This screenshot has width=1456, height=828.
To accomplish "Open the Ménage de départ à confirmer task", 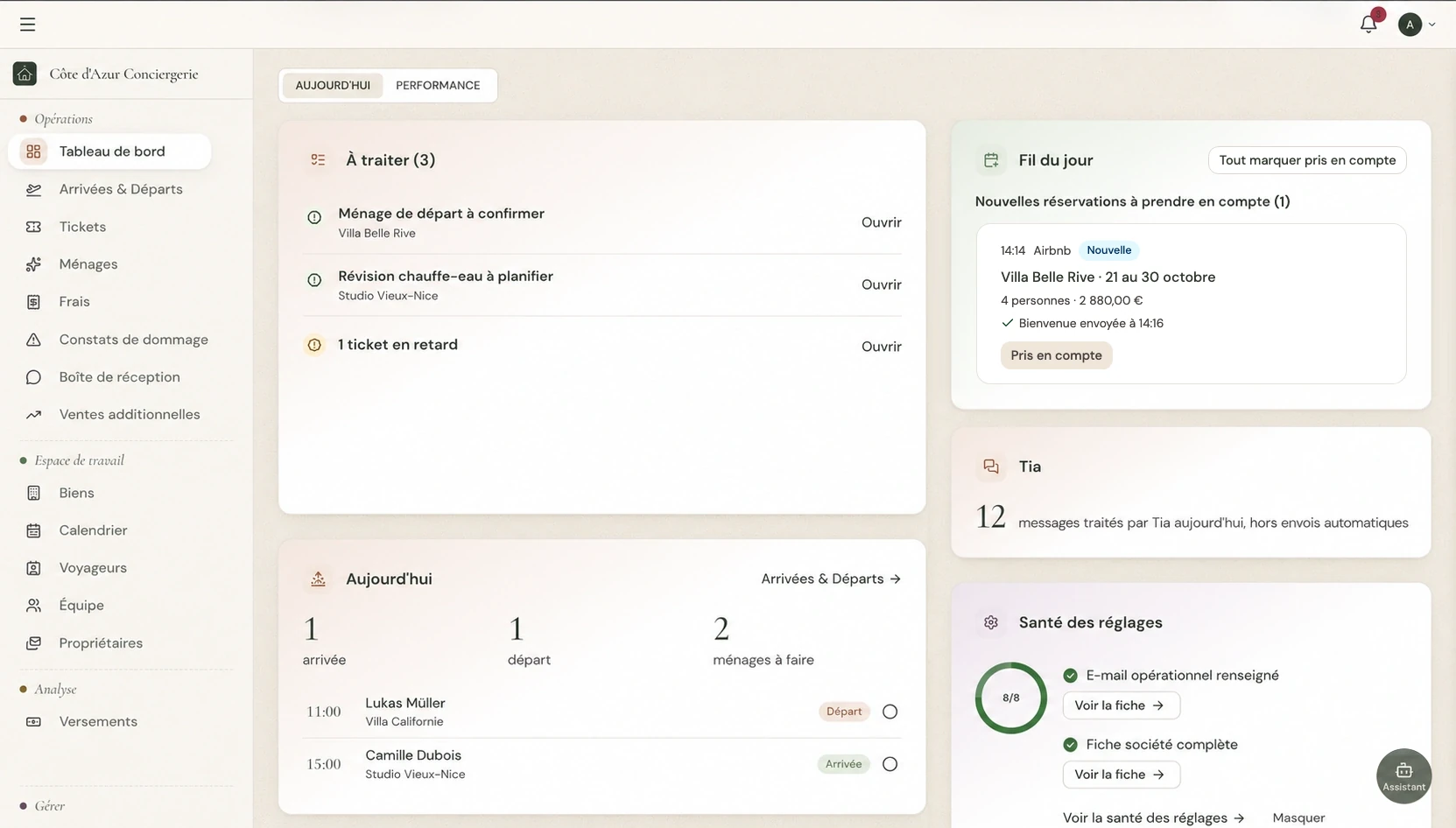I will click(881, 222).
